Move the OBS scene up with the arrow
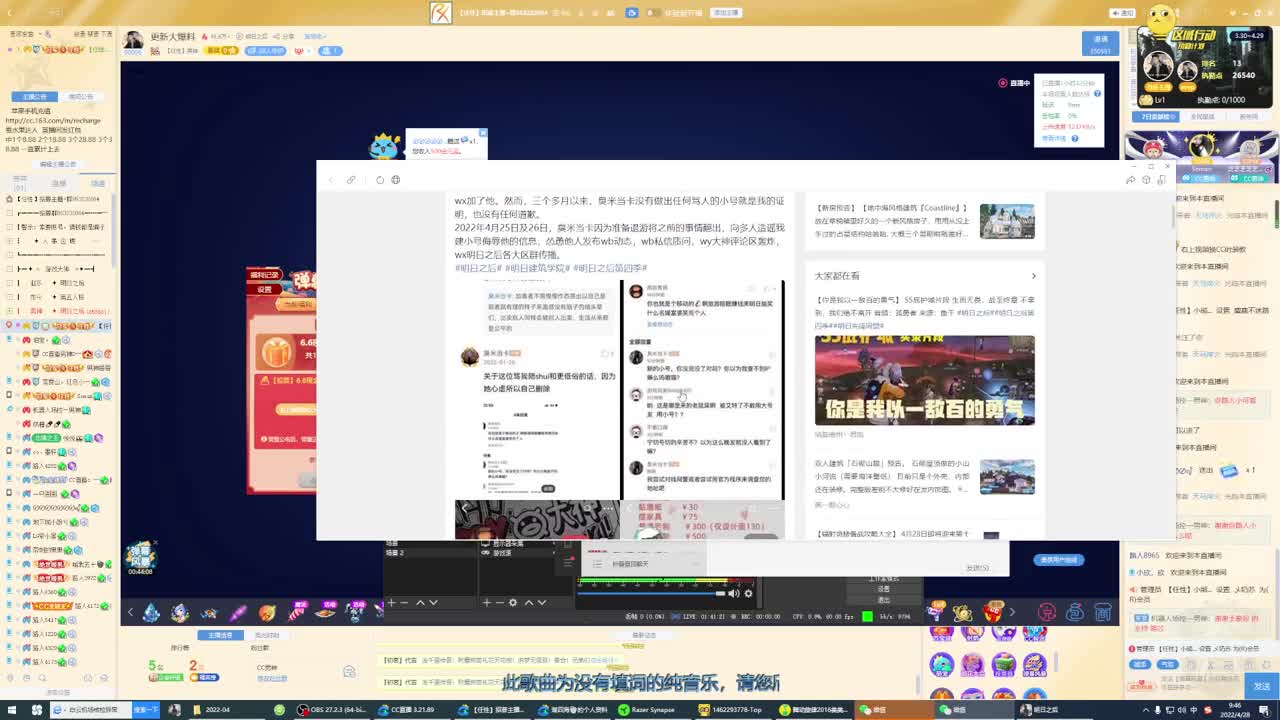Viewport: 1280px width, 720px height. (420, 602)
